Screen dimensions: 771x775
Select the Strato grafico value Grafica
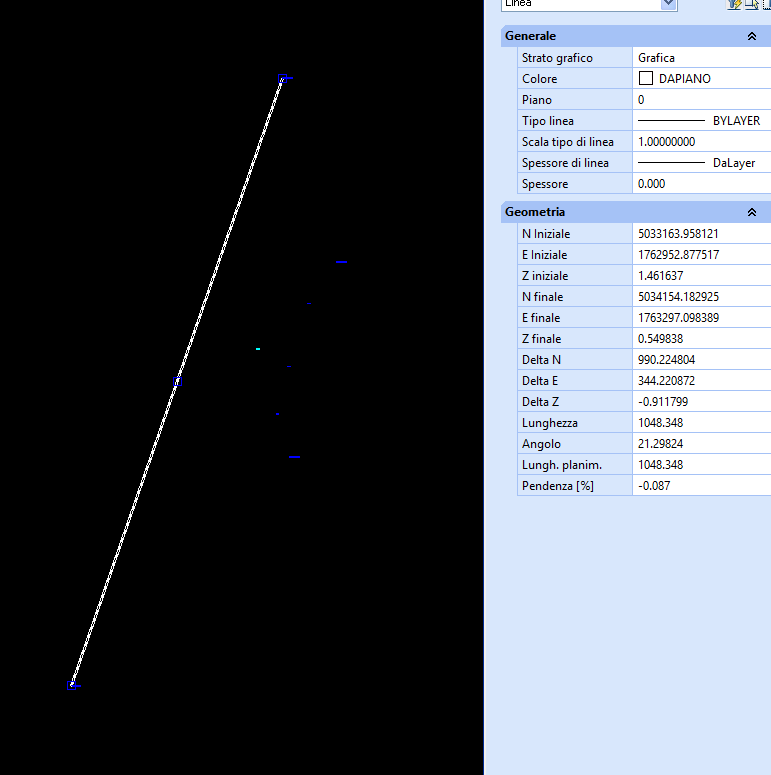tap(700, 58)
